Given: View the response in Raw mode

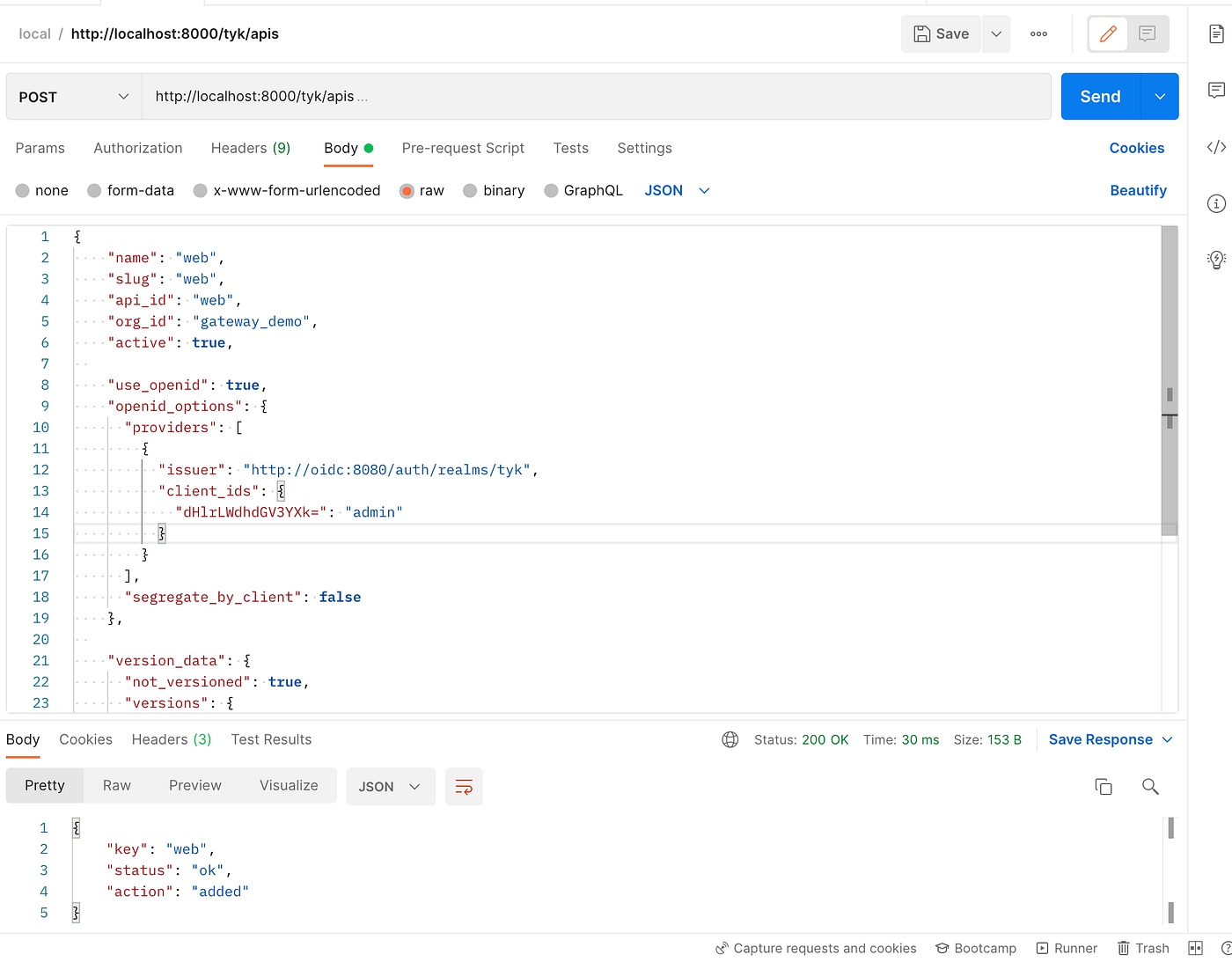Looking at the screenshot, I should pyautogui.click(x=117, y=785).
